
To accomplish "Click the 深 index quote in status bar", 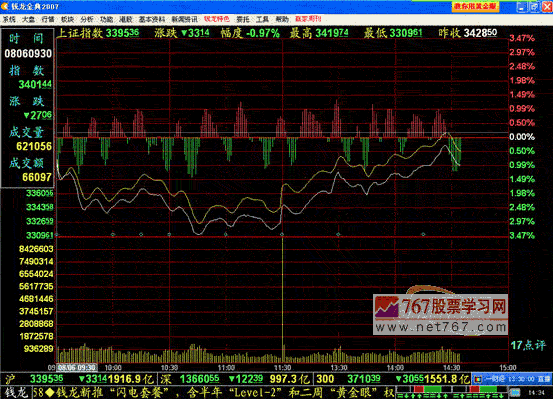I will [235, 379].
